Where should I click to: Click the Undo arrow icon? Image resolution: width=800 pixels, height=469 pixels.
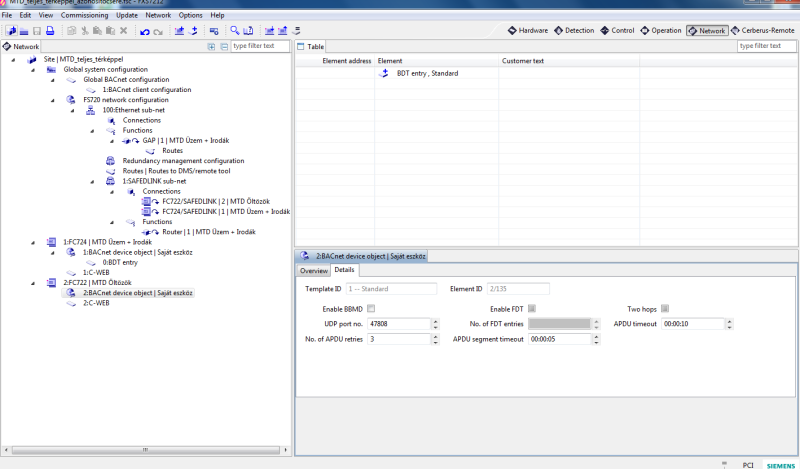point(145,31)
